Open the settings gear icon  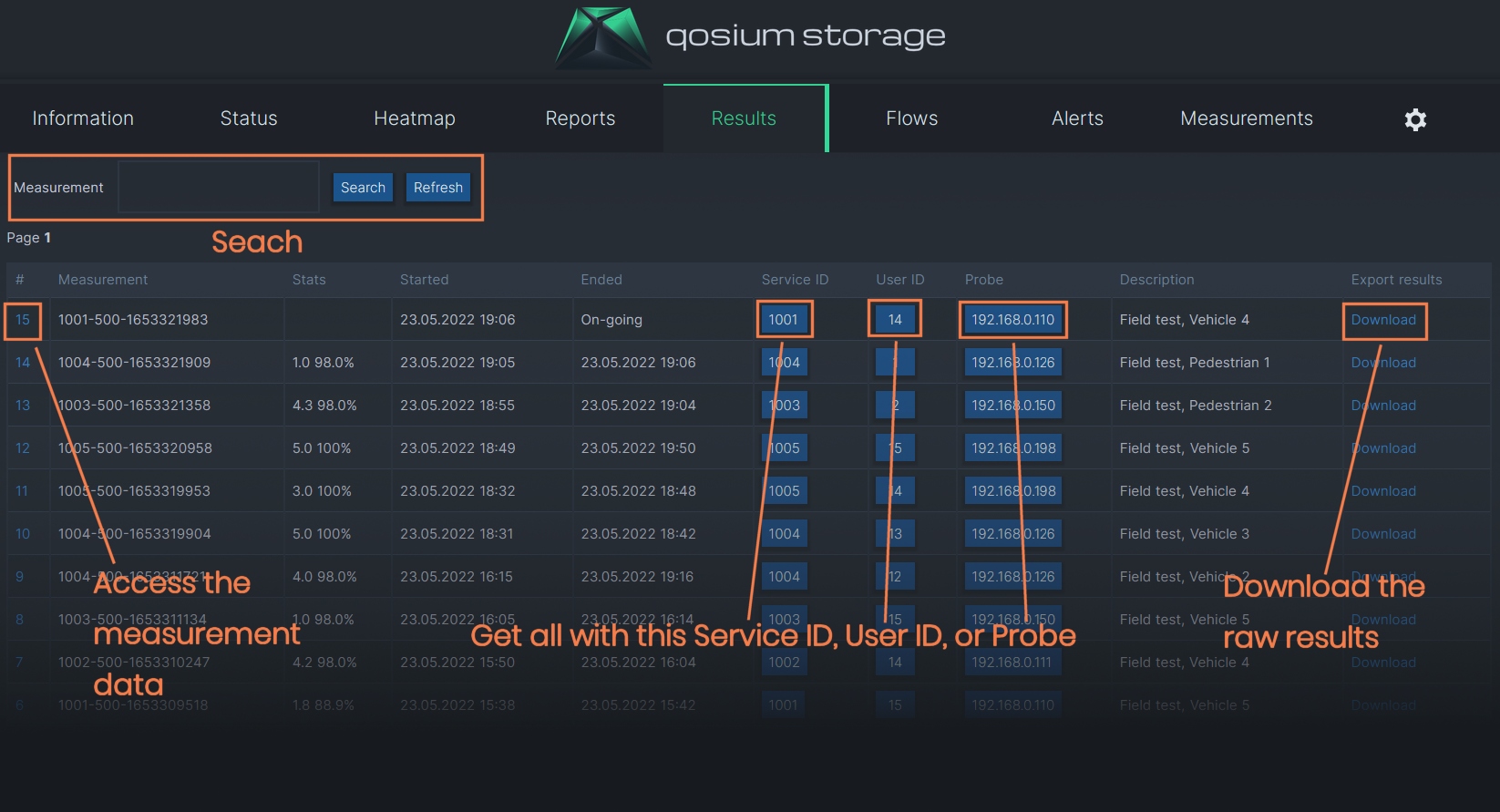click(1414, 119)
